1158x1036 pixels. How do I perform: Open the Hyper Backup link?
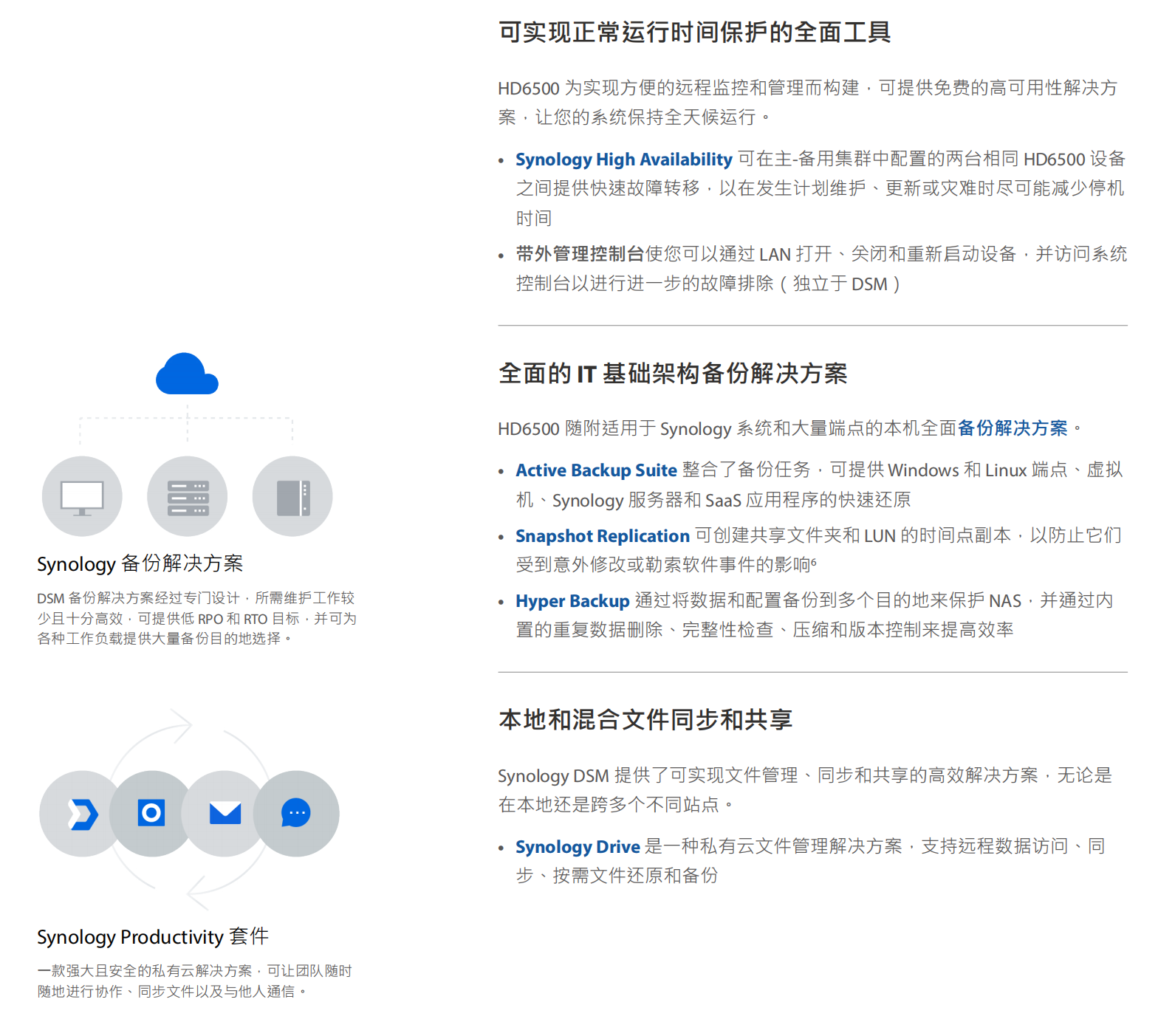click(572, 601)
